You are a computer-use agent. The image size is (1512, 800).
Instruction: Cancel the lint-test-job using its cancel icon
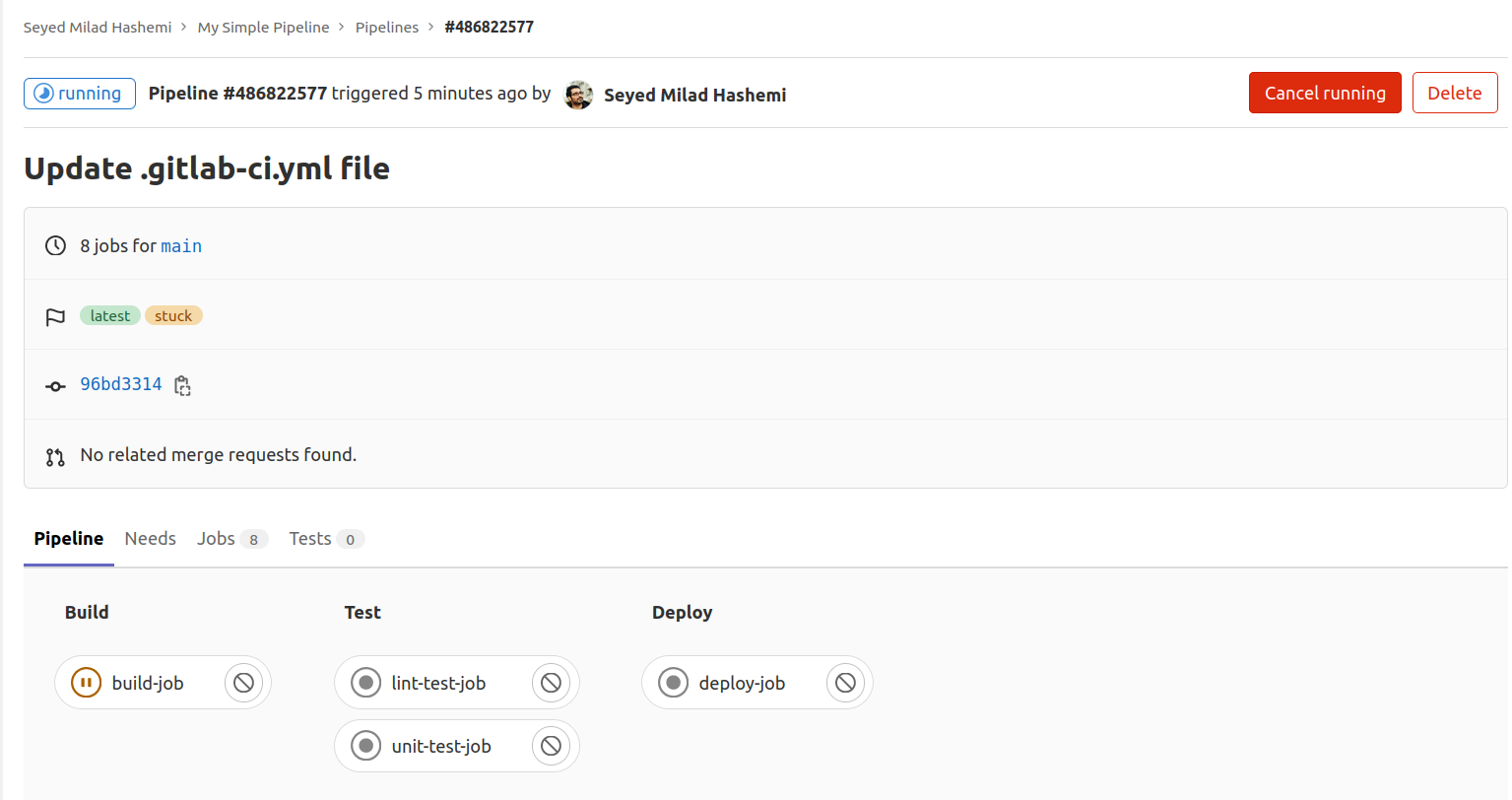[551, 683]
